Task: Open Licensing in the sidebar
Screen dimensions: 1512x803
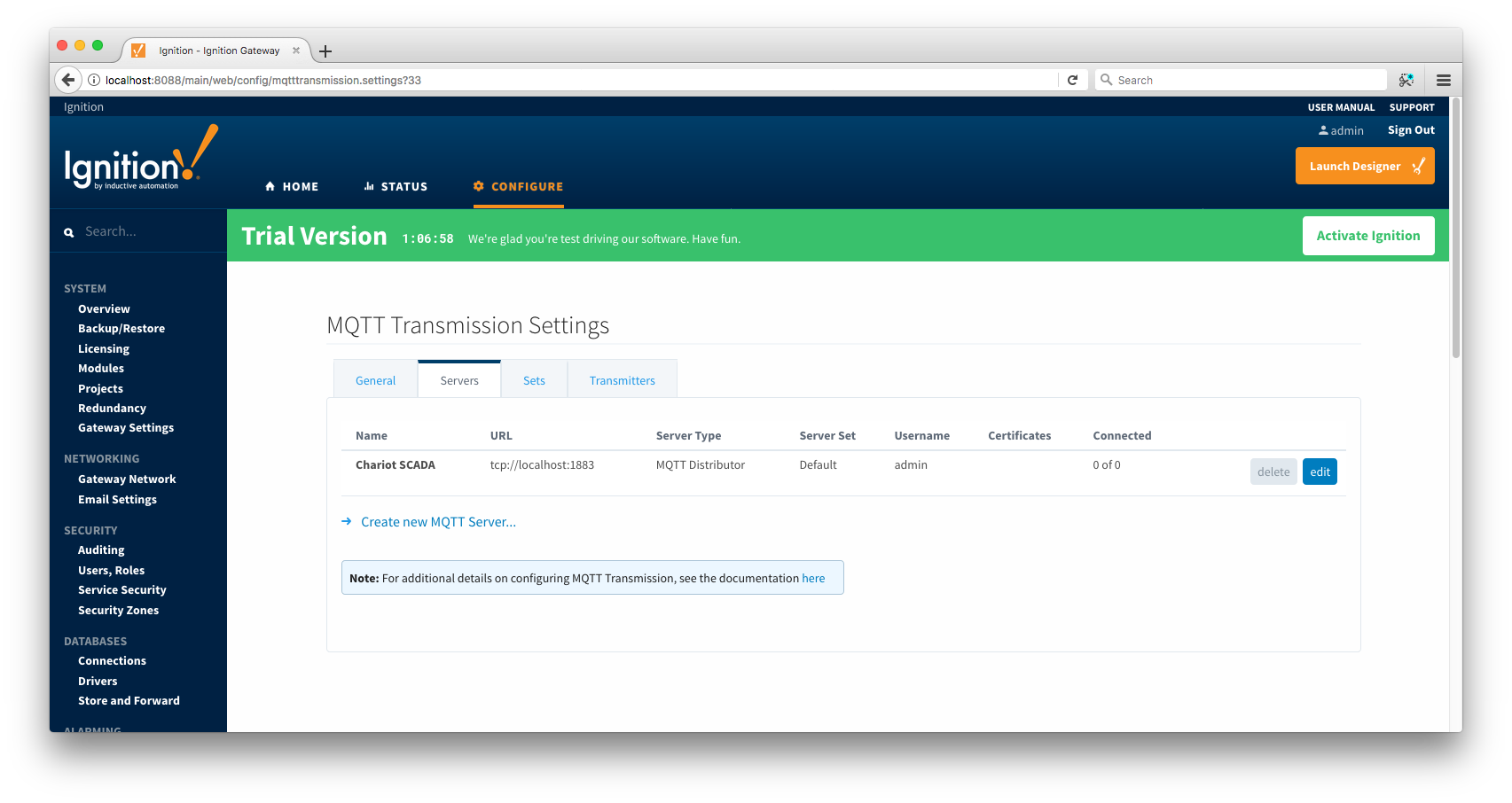Action: (104, 348)
